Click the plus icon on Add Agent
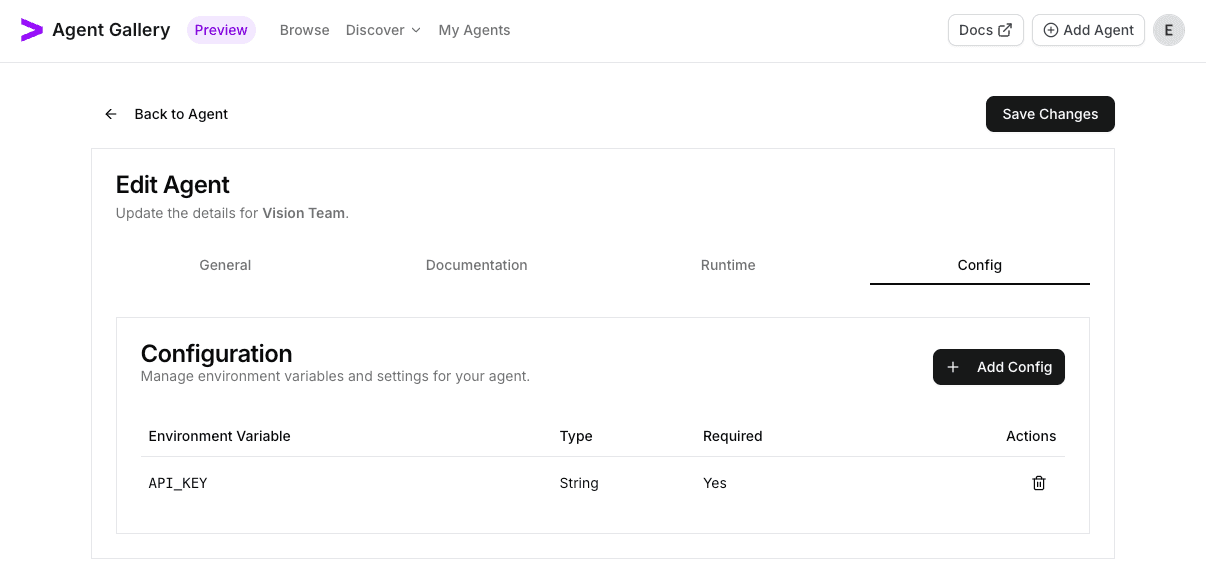This screenshot has height=582, width=1206. click(1051, 30)
